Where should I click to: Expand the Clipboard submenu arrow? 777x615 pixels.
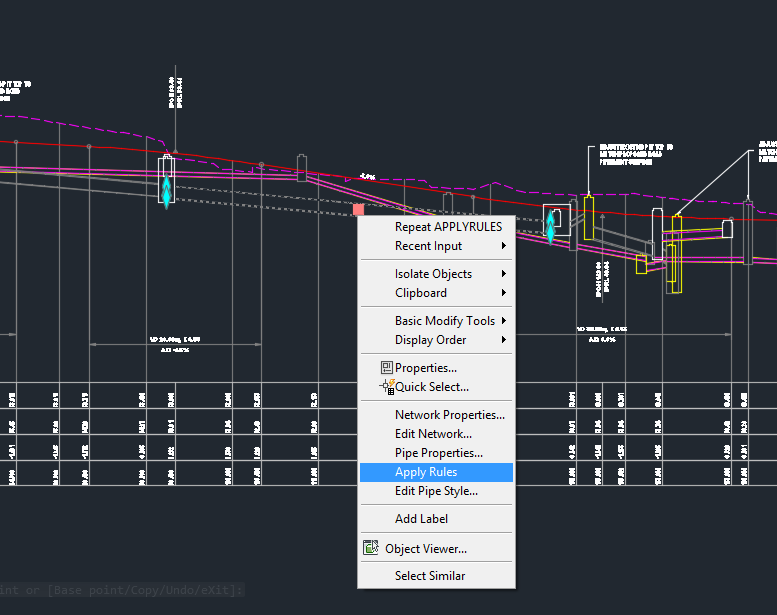(x=503, y=293)
